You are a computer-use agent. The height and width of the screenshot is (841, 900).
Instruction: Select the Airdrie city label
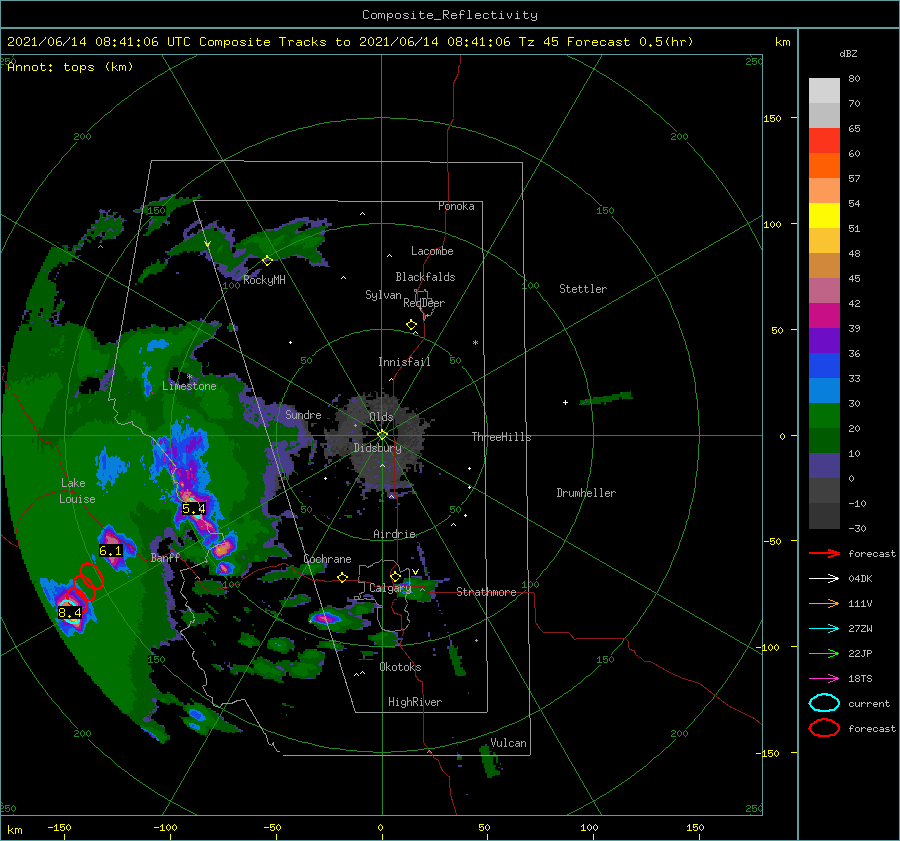[x=394, y=534]
